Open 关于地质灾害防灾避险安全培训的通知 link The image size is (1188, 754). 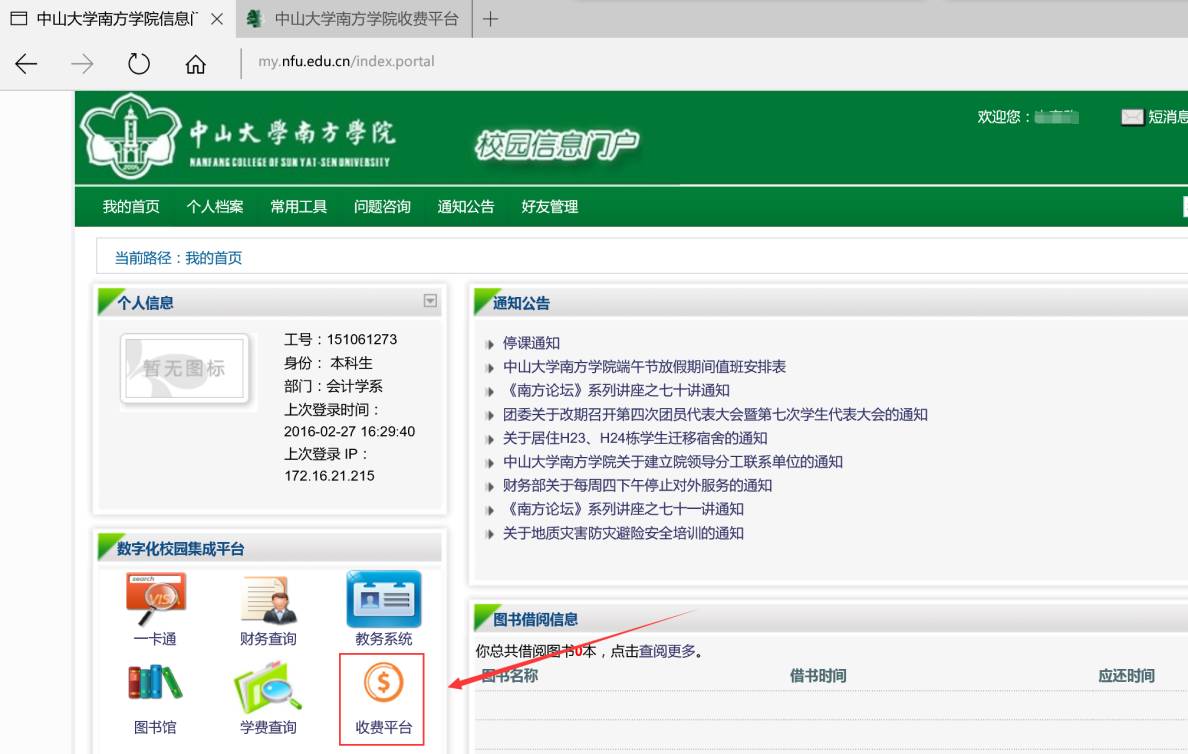click(624, 533)
